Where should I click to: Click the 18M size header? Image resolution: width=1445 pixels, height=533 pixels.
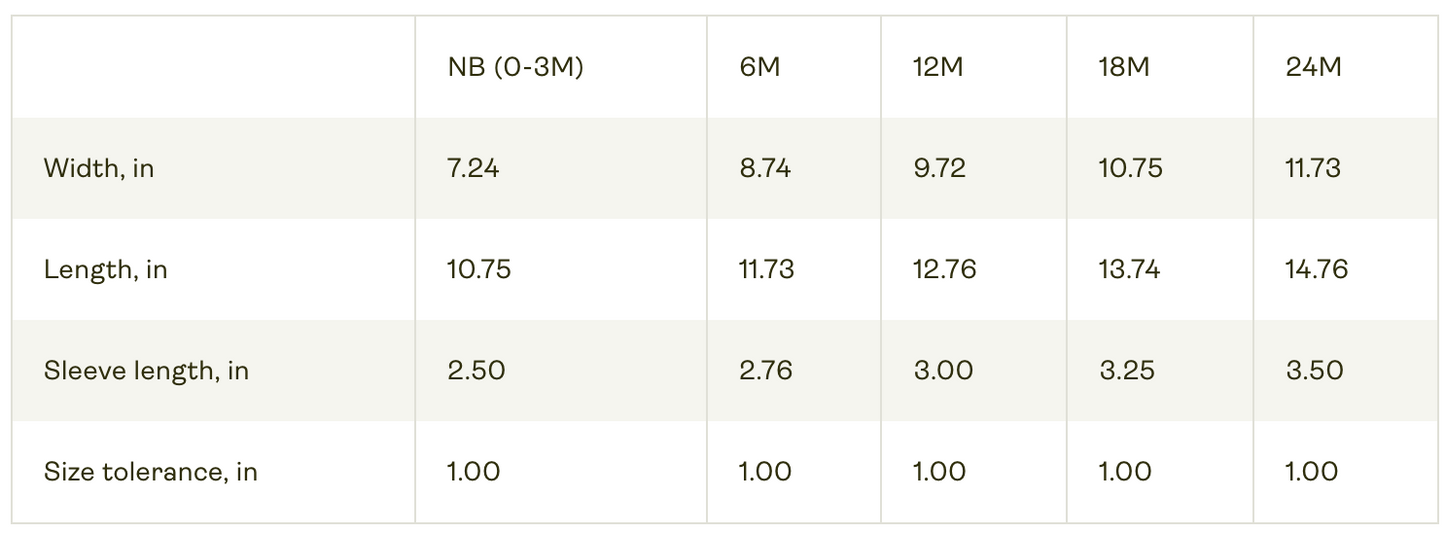tap(1124, 67)
